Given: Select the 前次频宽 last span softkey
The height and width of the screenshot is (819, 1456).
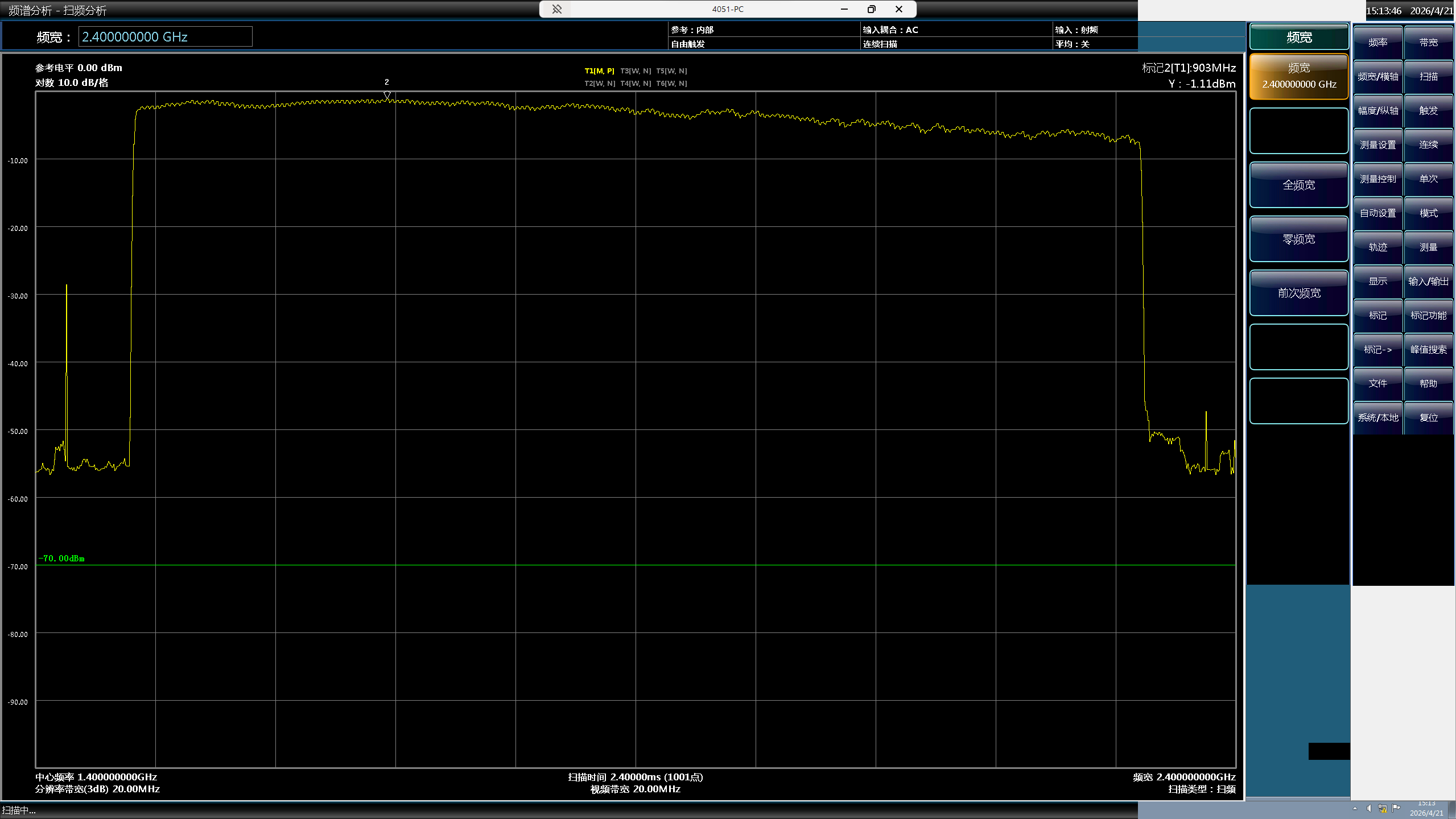Looking at the screenshot, I should click(x=1298, y=293).
